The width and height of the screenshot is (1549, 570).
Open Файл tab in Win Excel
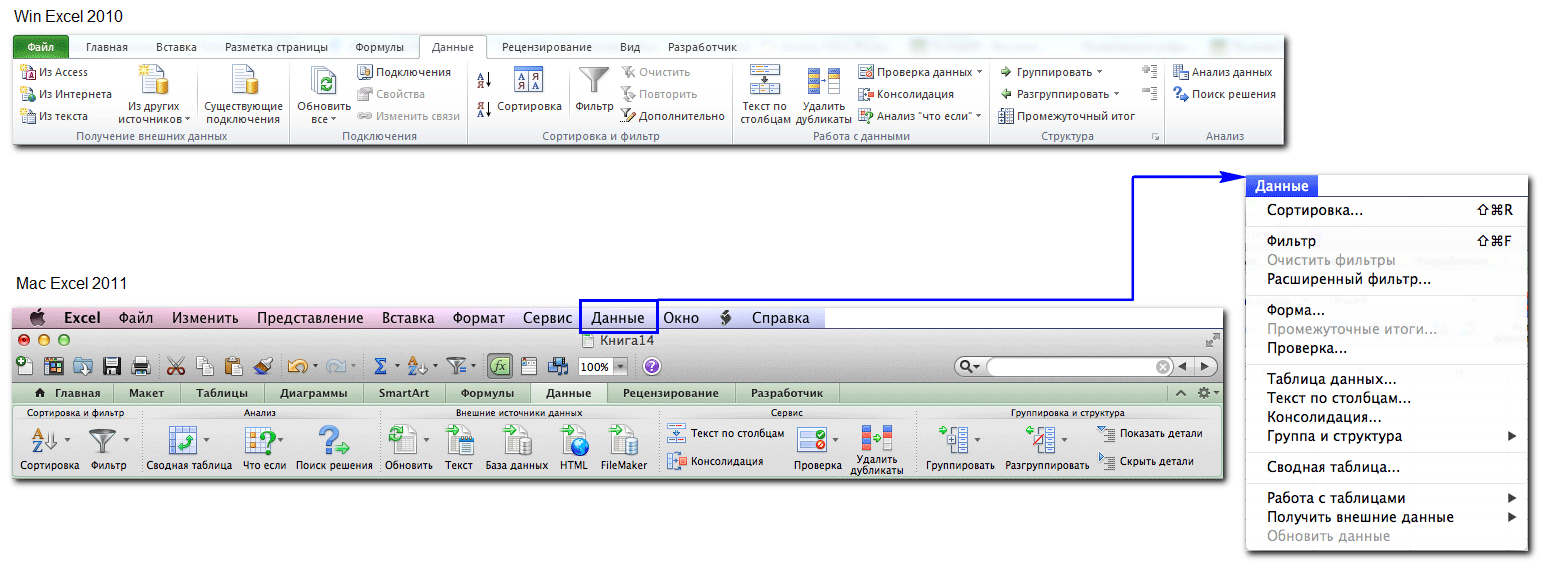(x=41, y=47)
